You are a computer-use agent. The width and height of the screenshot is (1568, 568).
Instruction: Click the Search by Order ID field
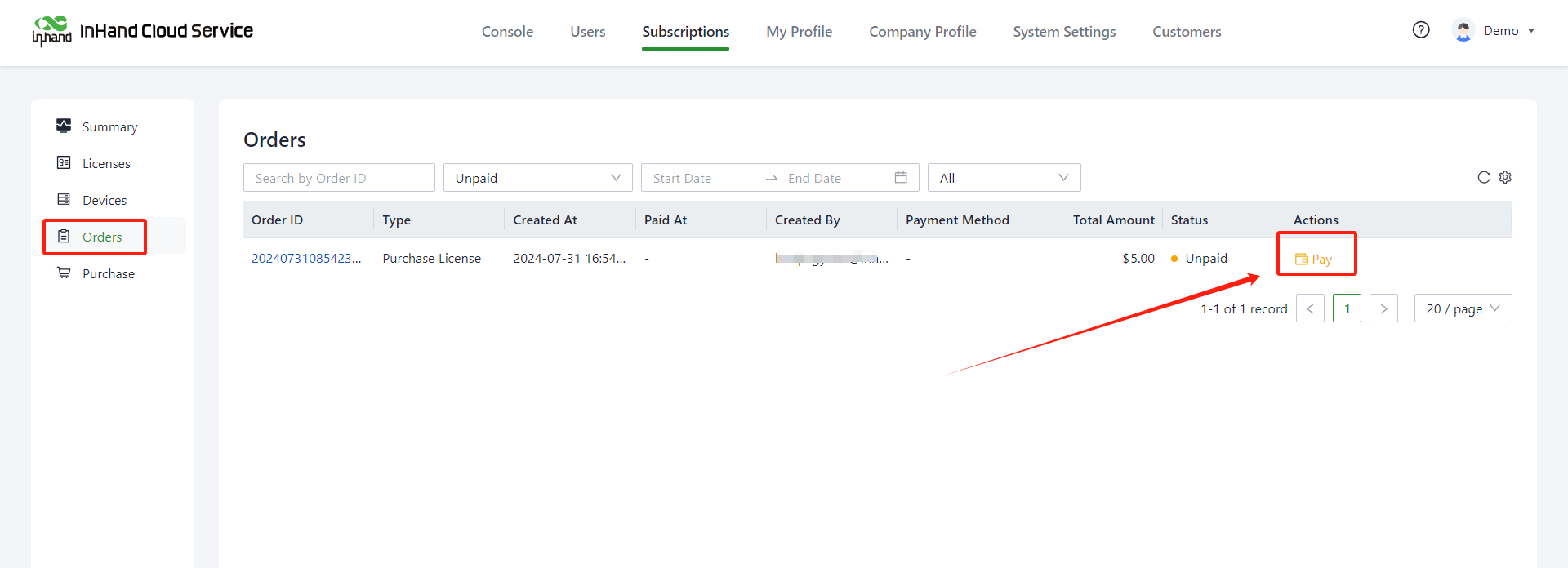(x=339, y=178)
